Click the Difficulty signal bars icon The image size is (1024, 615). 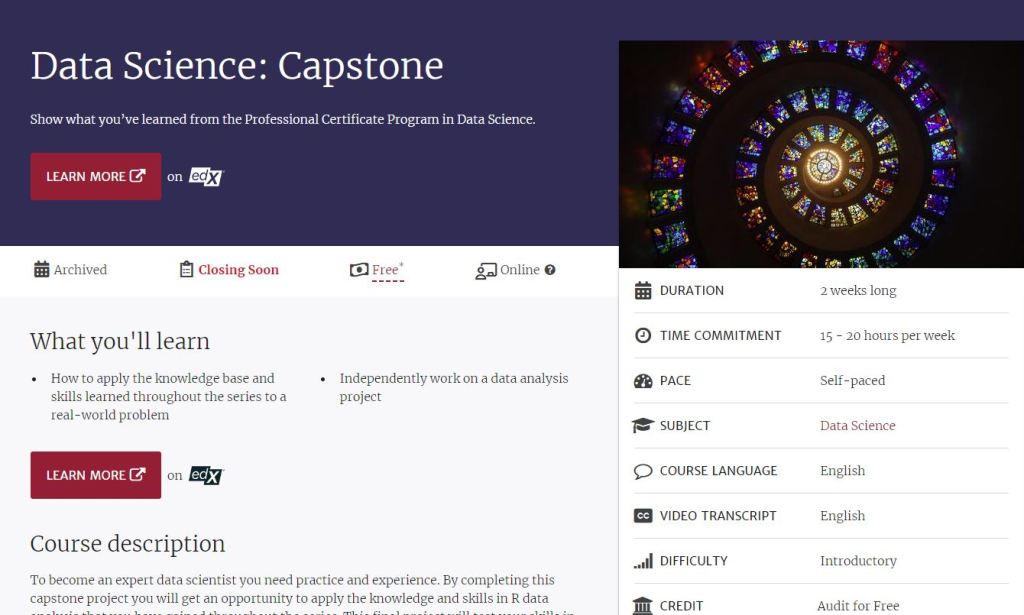(x=643, y=561)
